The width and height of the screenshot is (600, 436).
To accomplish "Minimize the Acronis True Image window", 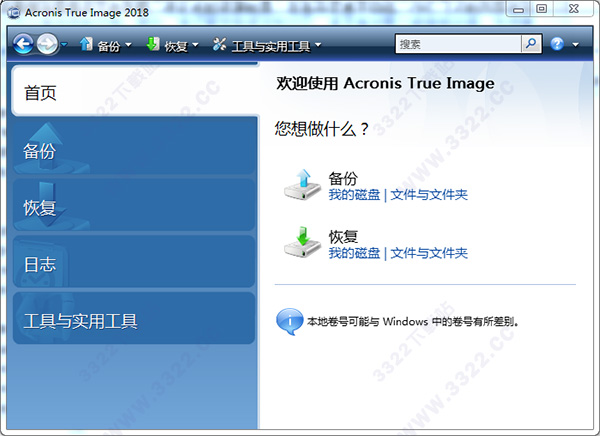I will coord(518,9).
